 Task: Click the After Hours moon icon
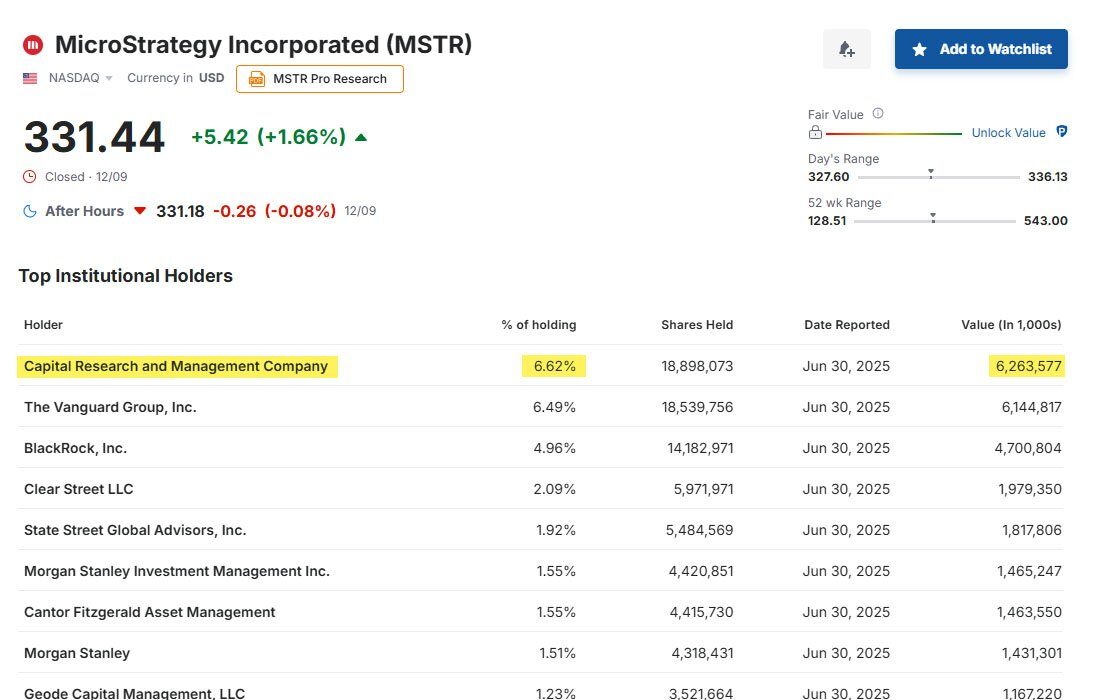click(x=30, y=211)
